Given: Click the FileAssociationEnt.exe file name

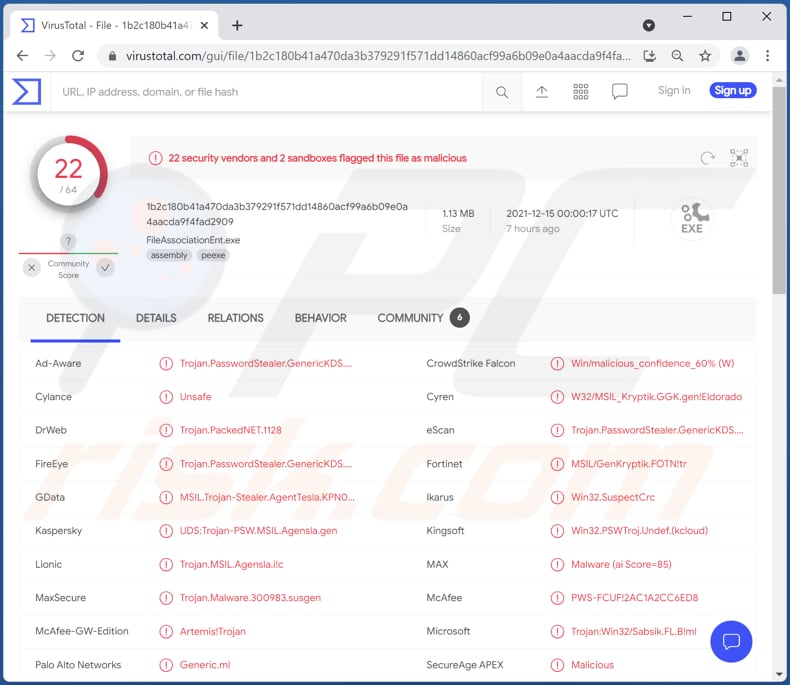Looking at the screenshot, I should tap(193, 240).
